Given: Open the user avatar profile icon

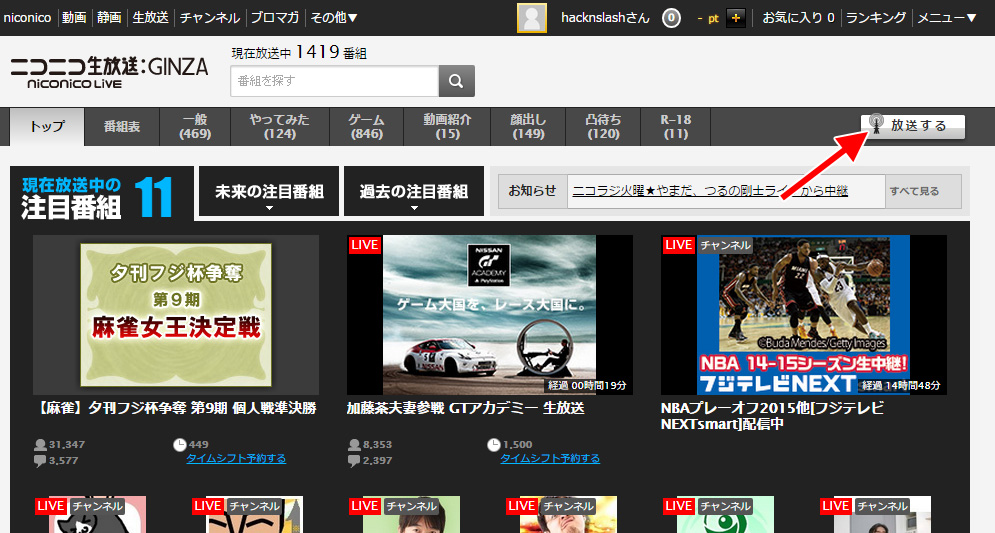Looking at the screenshot, I should pyautogui.click(x=532, y=18).
